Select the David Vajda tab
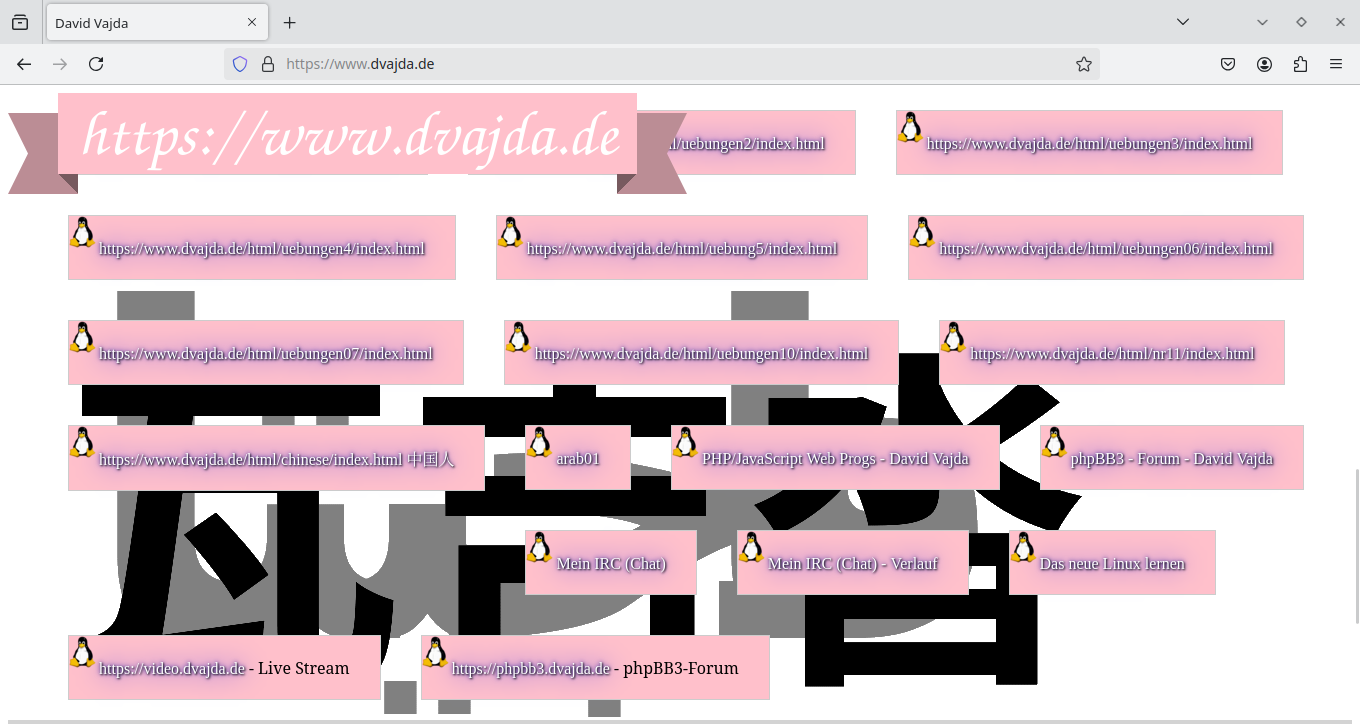1360x724 pixels. pos(140,22)
